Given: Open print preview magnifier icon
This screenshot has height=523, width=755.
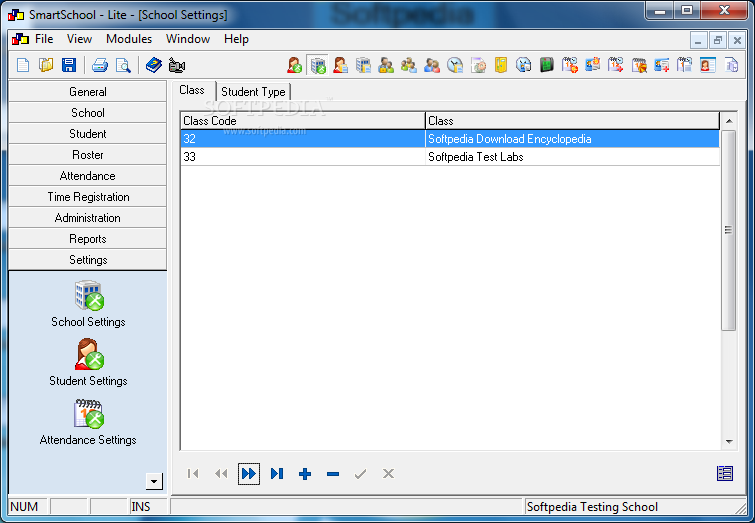Looking at the screenshot, I should pos(123,65).
